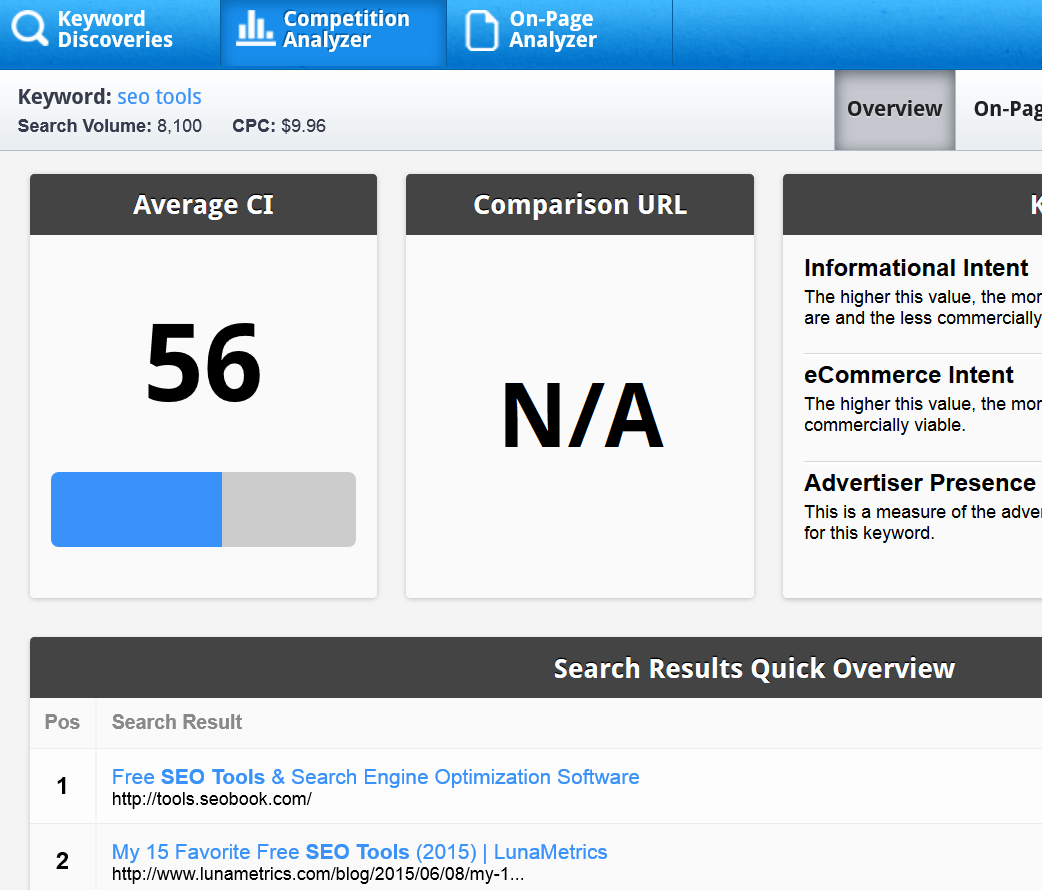This screenshot has height=890, width=1042.
Task: Click the Average CI value 56
Action: tap(203, 362)
